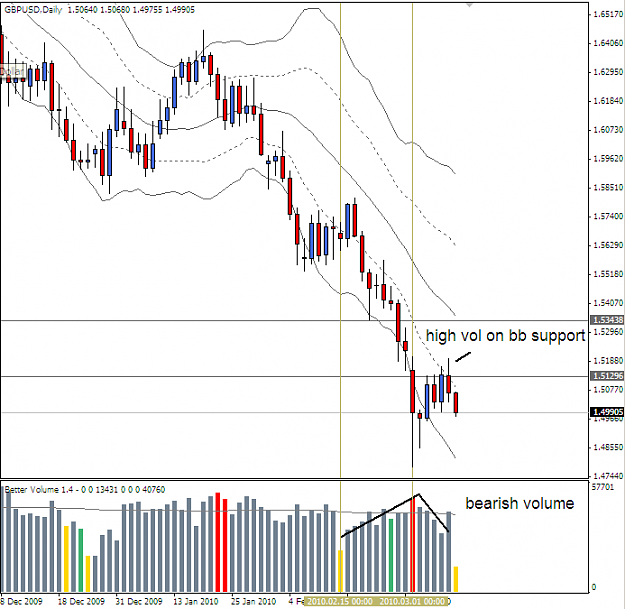The image size is (625, 609).
Task: Click price scale value 1.62950
Action: [608, 72]
